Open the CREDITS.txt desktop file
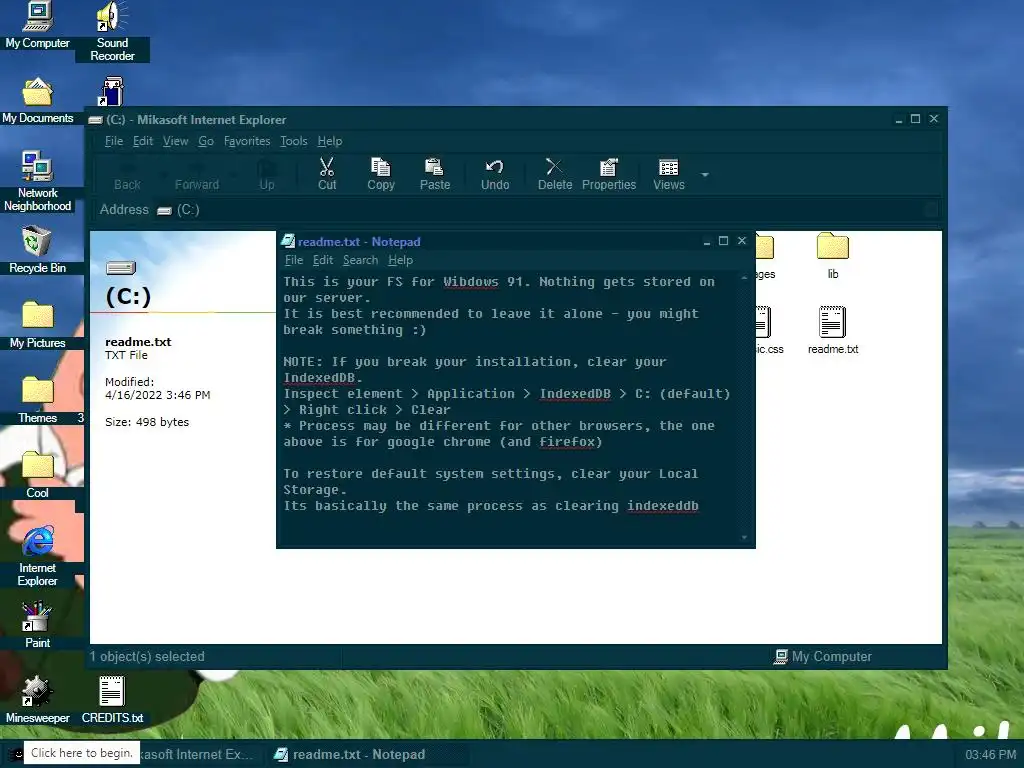 pyautogui.click(x=112, y=700)
